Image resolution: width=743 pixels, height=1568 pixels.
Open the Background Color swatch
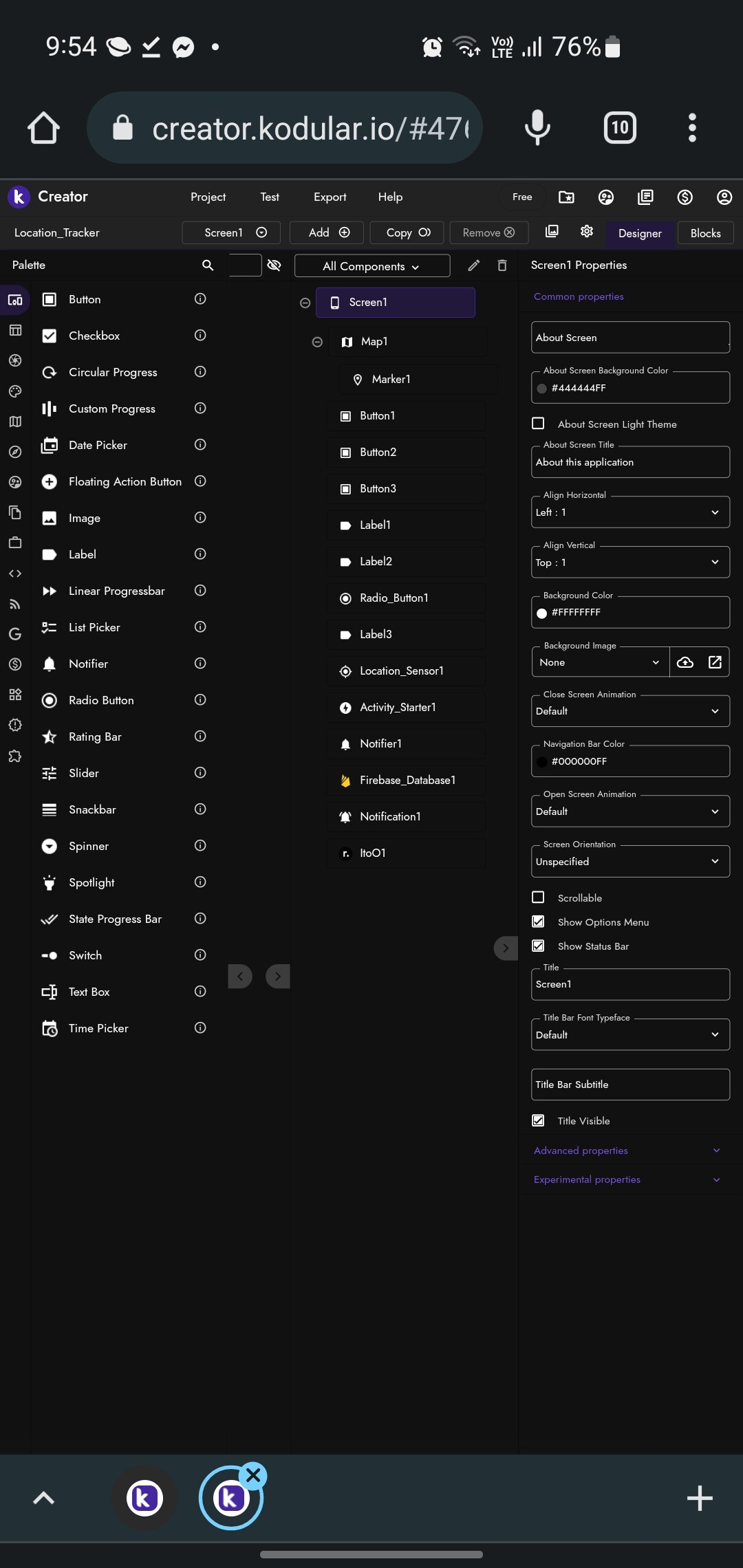tap(543, 612)
